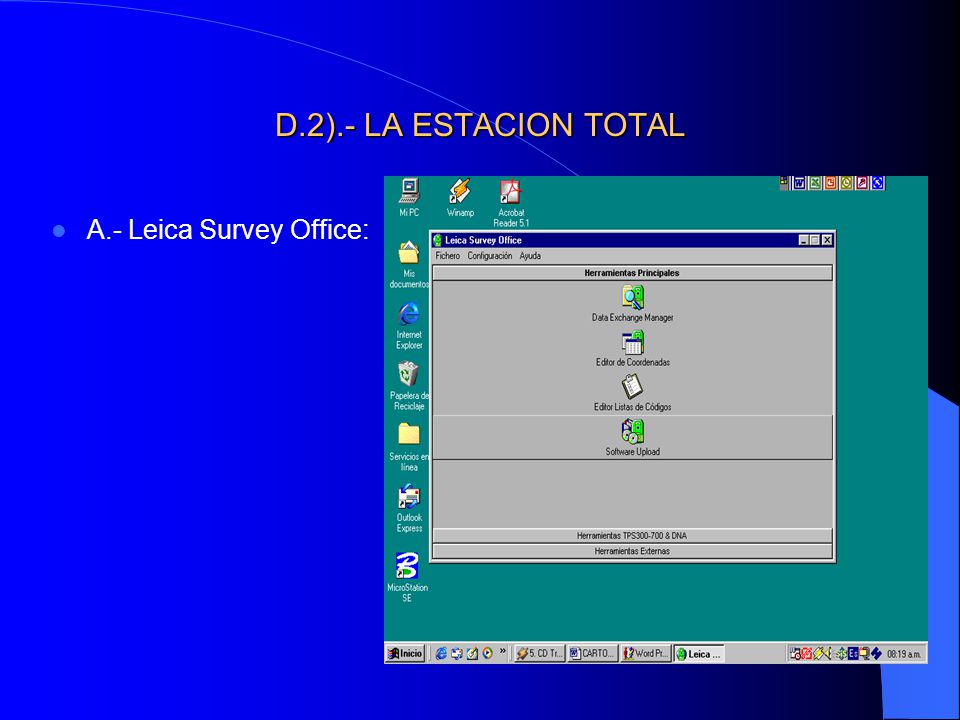
Task: Select the Mis documentos desktop folder
Action: [x=409, y=264]
